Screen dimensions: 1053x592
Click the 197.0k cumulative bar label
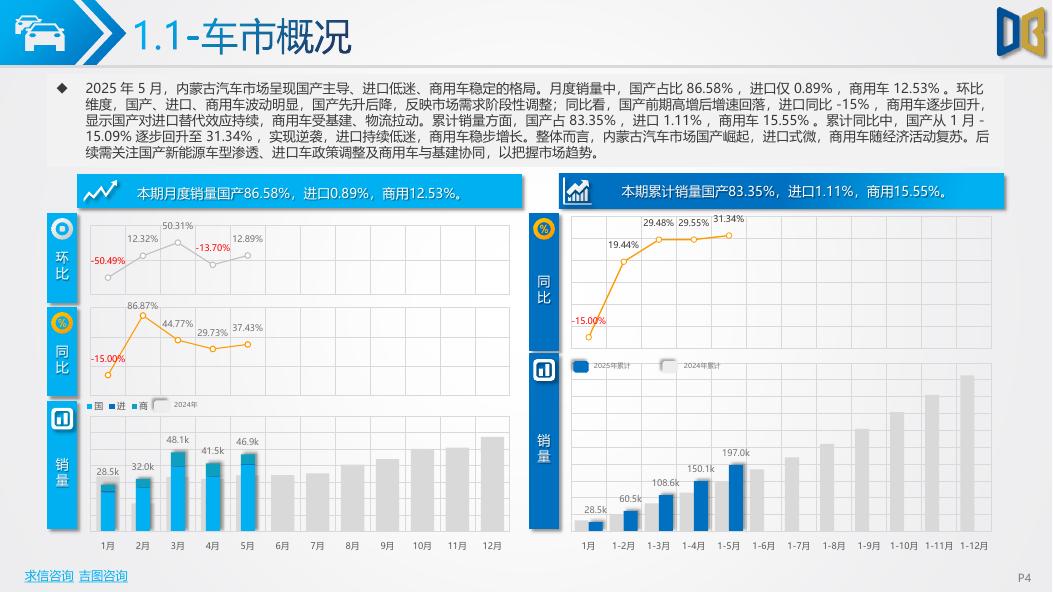pos(736,453)
